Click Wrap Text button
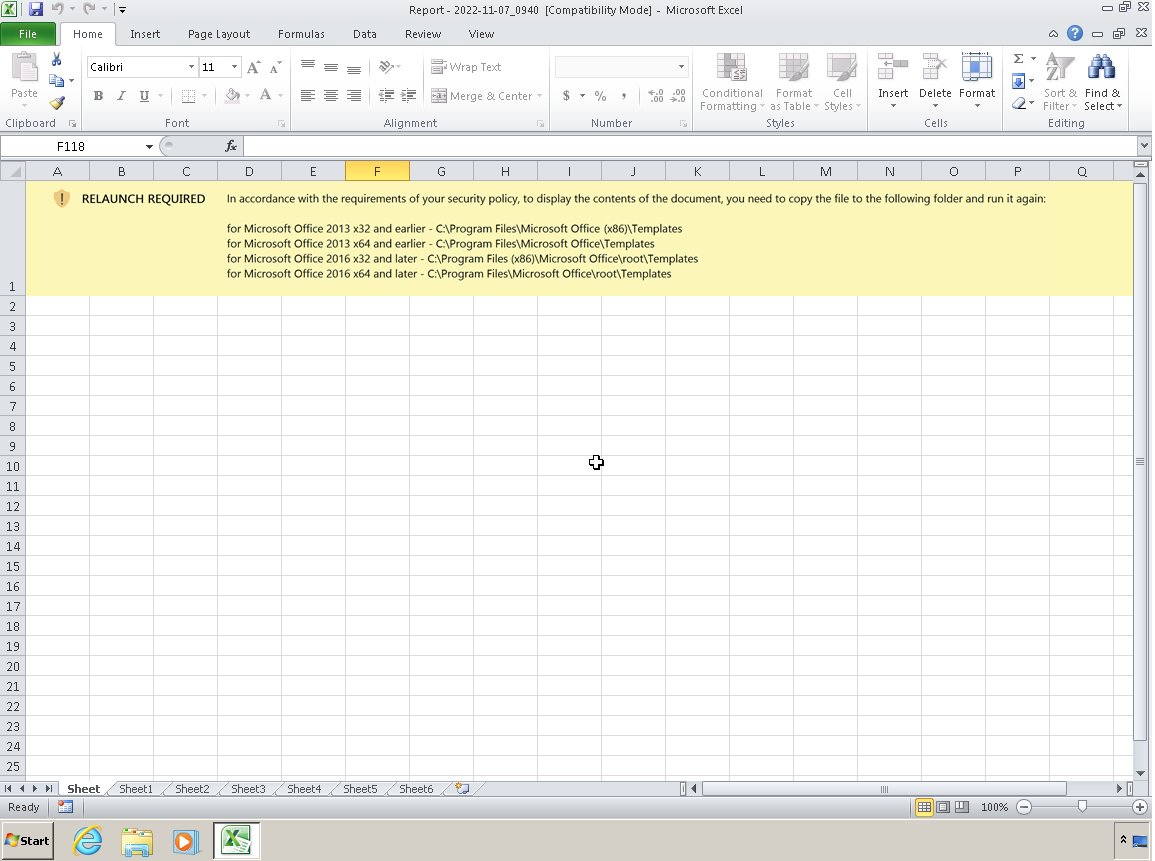 point(466,67)
